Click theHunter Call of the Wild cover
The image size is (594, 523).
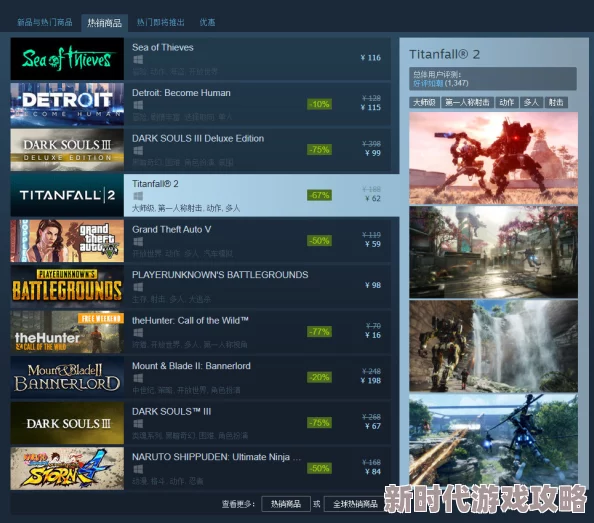click(67, 332)
